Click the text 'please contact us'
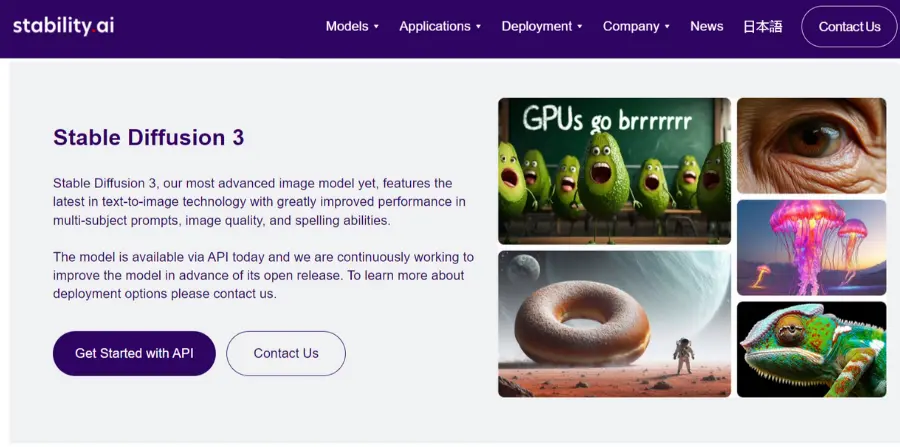This screenshot has width=900, height=447. click(223, 294)
